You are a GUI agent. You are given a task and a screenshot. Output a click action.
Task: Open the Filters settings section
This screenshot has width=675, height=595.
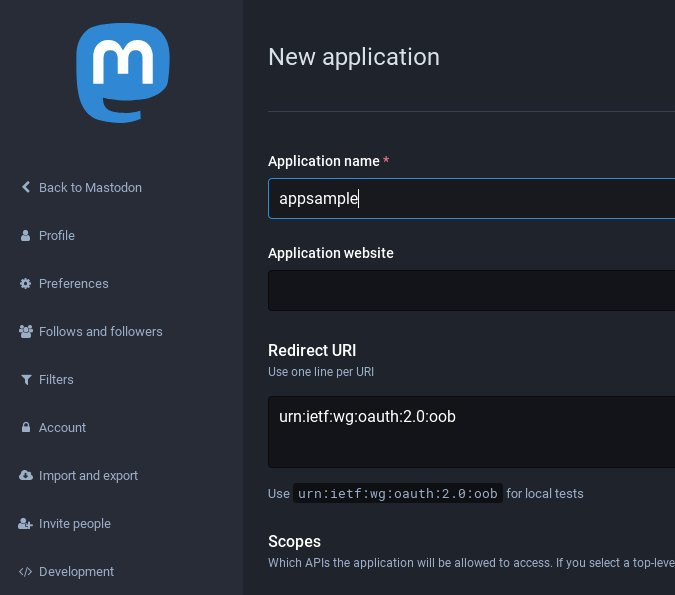pos(56,380)
